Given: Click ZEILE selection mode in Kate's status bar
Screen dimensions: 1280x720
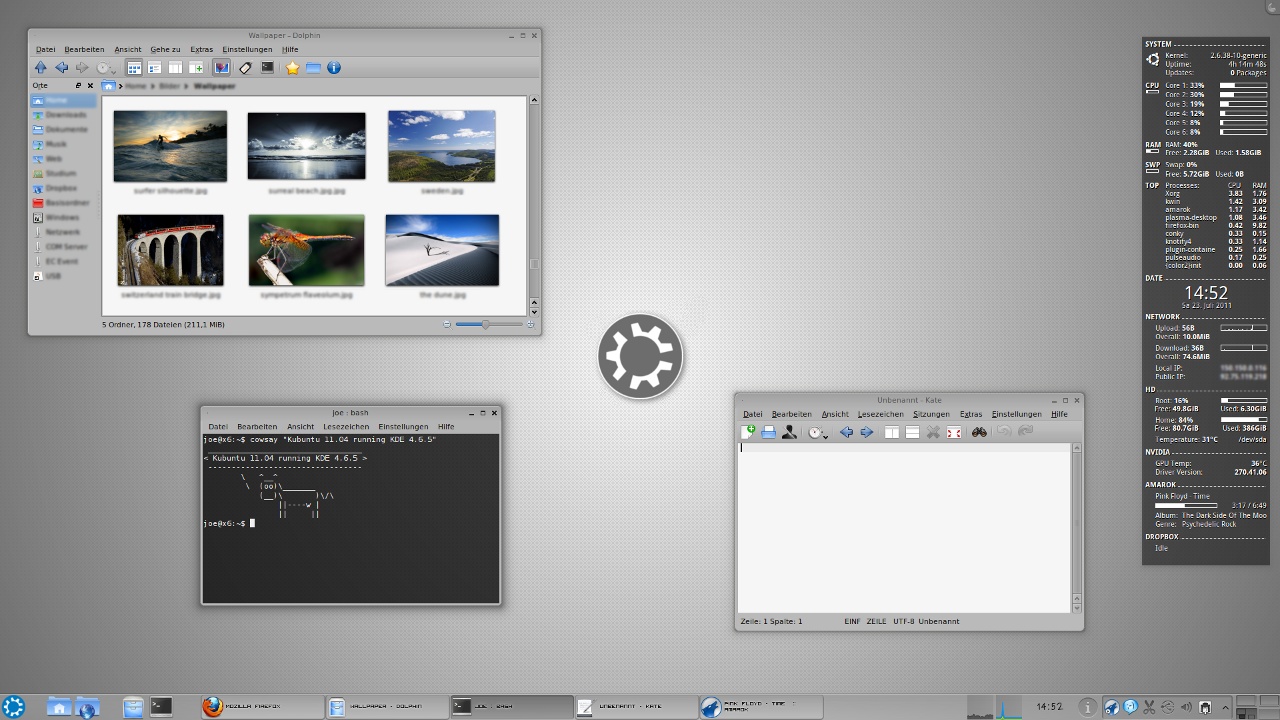Looking at the screenshot, I should pyautogui.click(x=877, y=622).
